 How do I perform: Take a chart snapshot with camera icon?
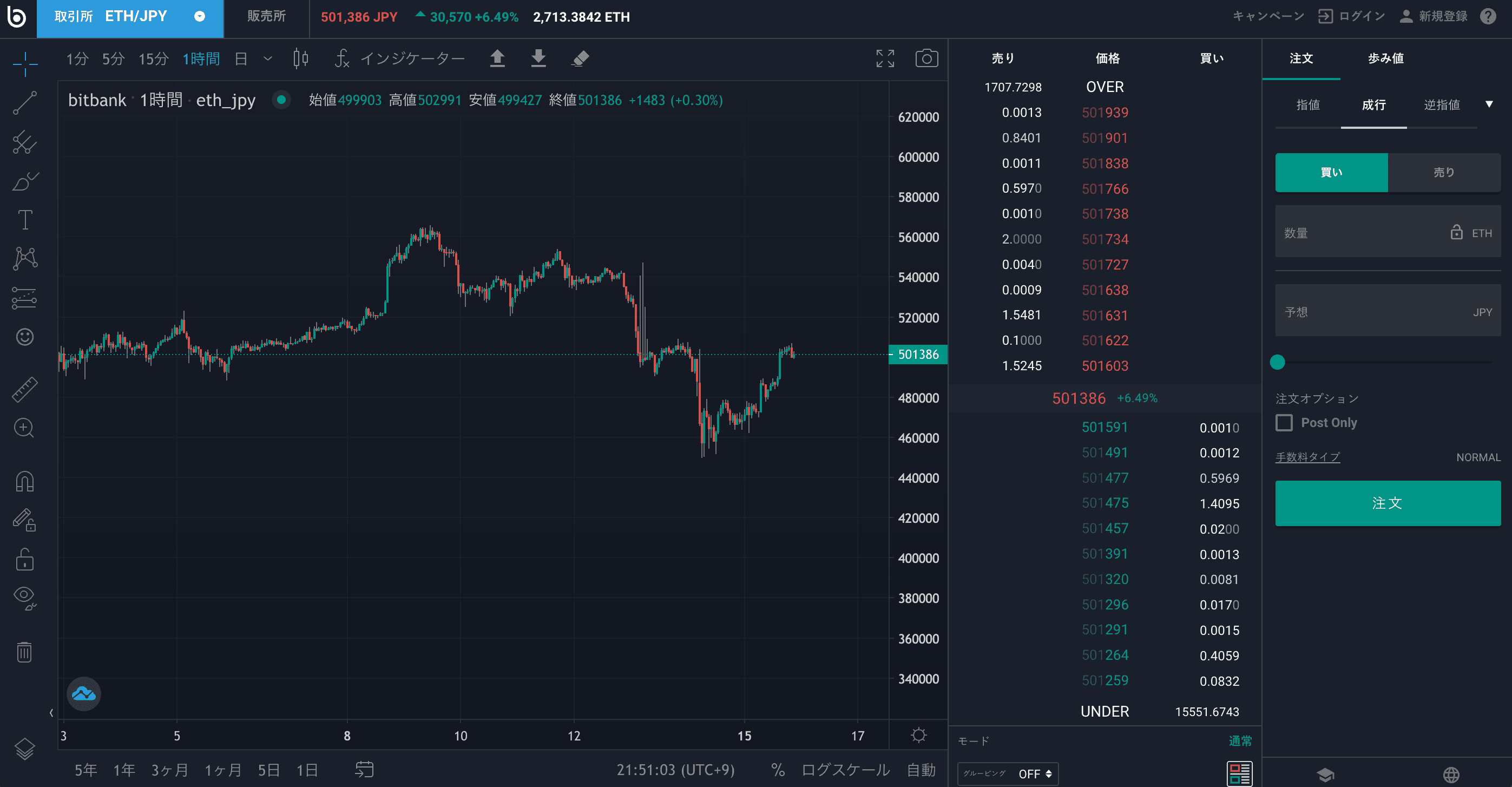click(x=926, y=58)
